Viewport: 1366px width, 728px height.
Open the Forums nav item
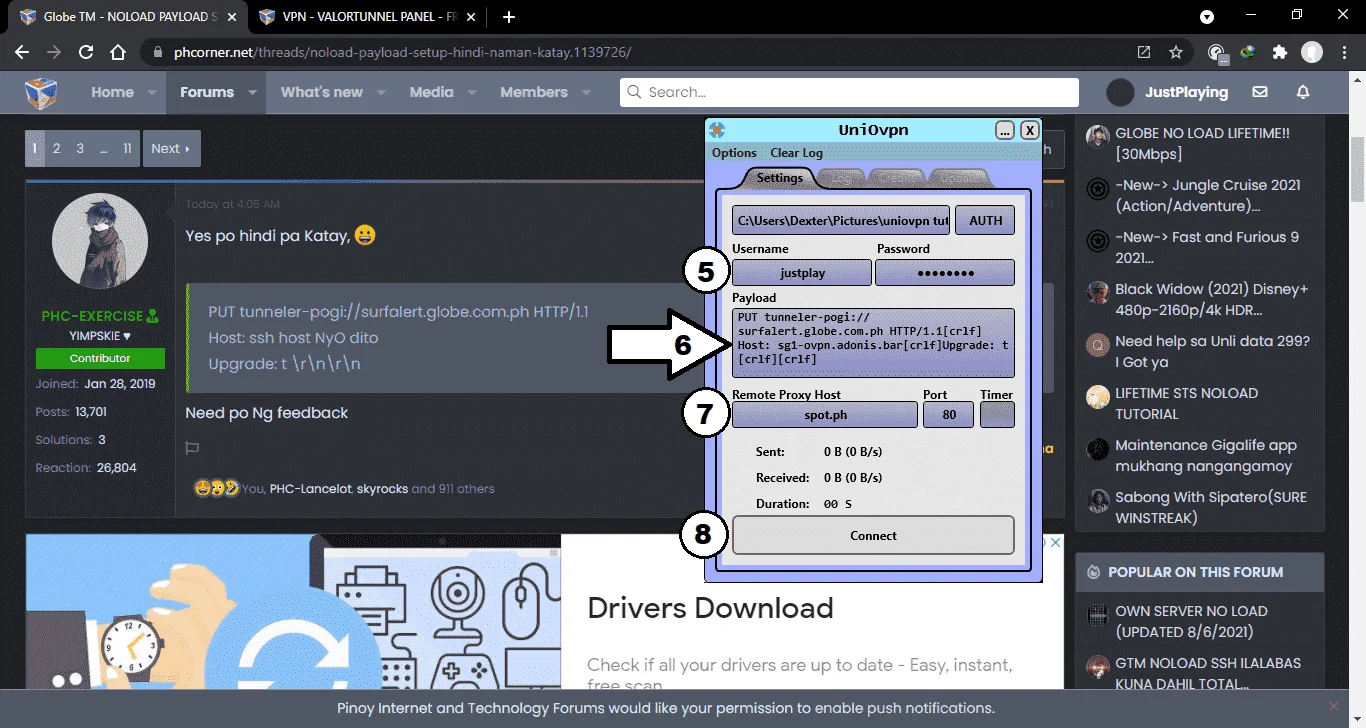[207, 92]
